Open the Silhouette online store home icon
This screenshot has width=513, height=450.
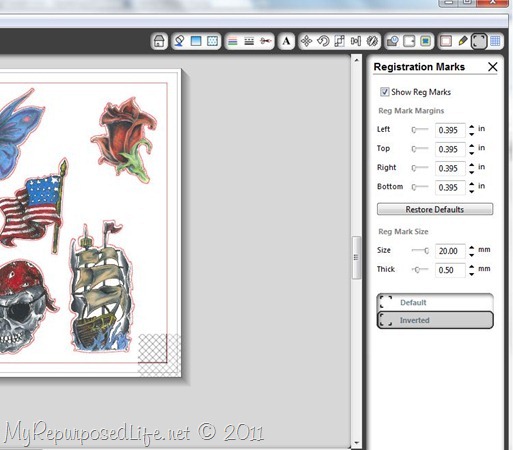[x=159, y=41]
